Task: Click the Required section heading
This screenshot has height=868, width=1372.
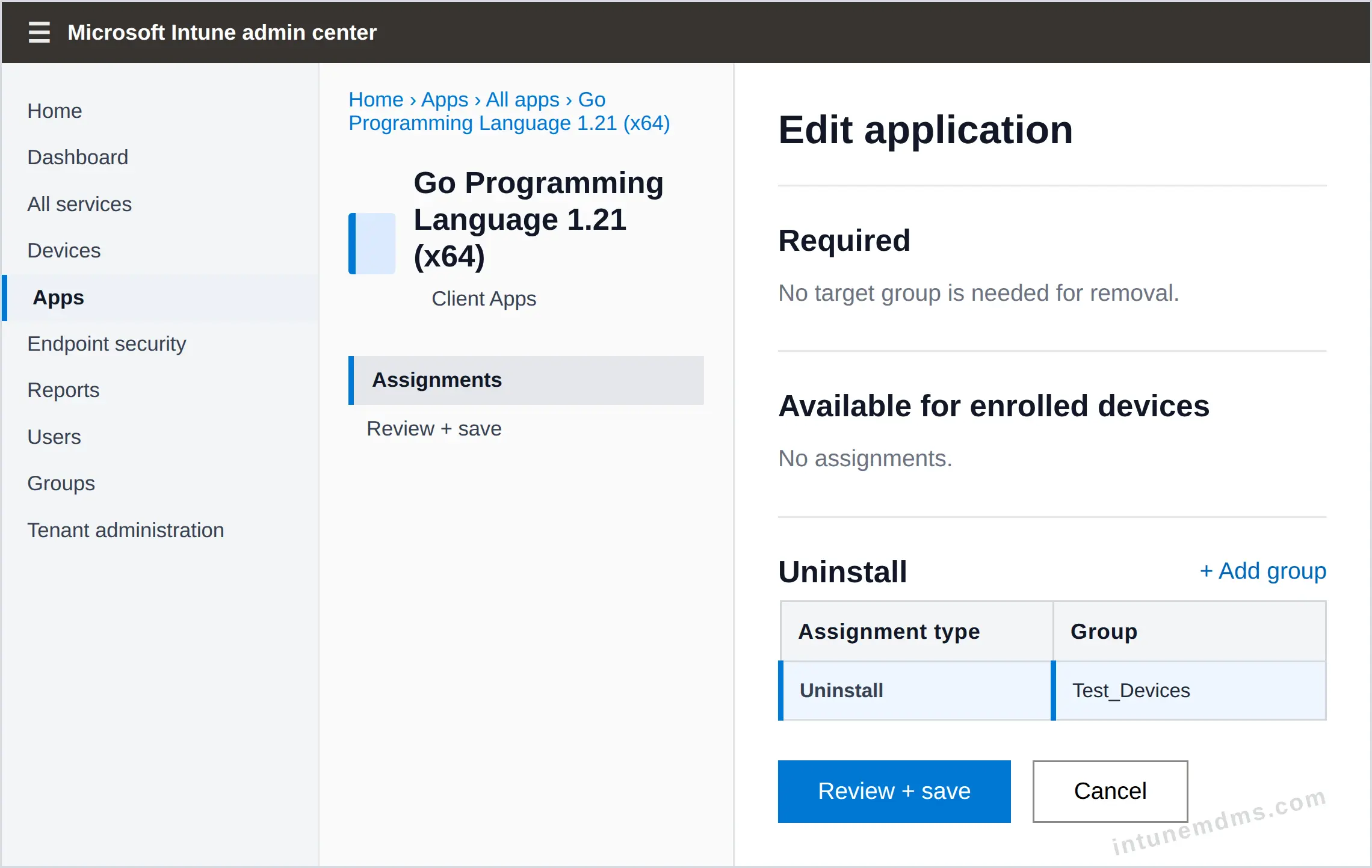Action: coord(844,240)
